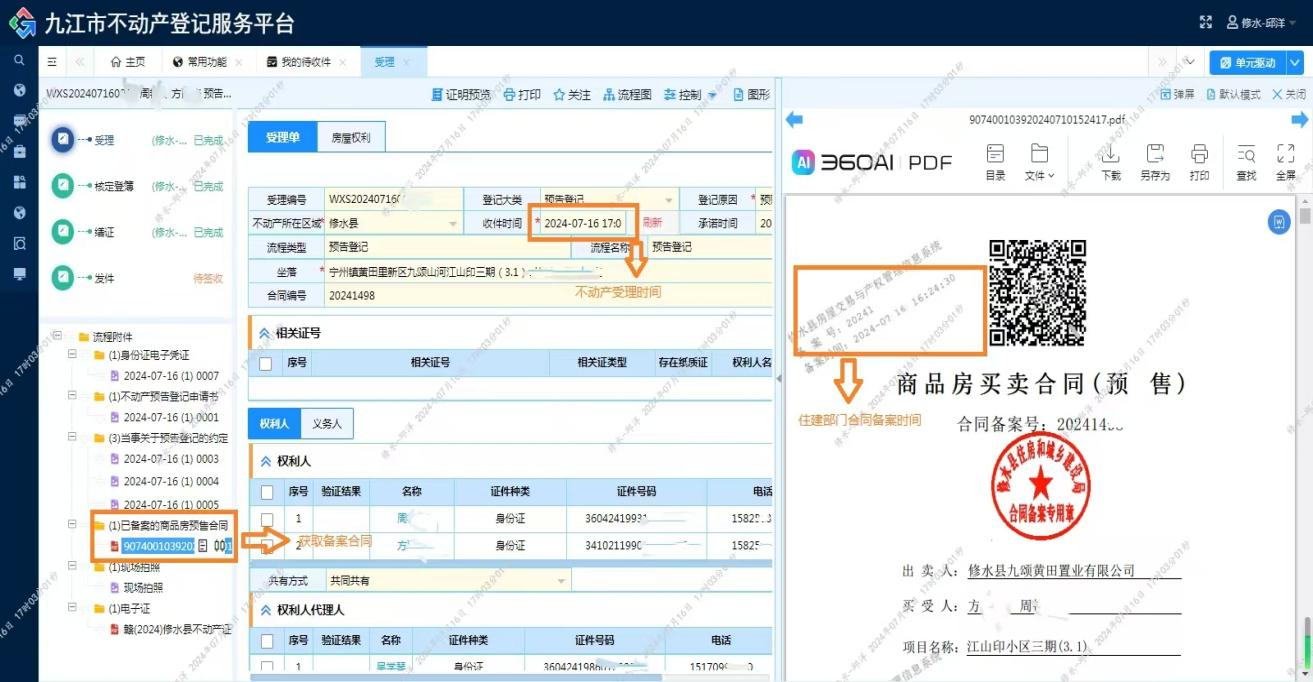The height and width of the screenshot is (682, 1313).
Task: Click the monitor icon in left sidebar
Action: point(19,273)
